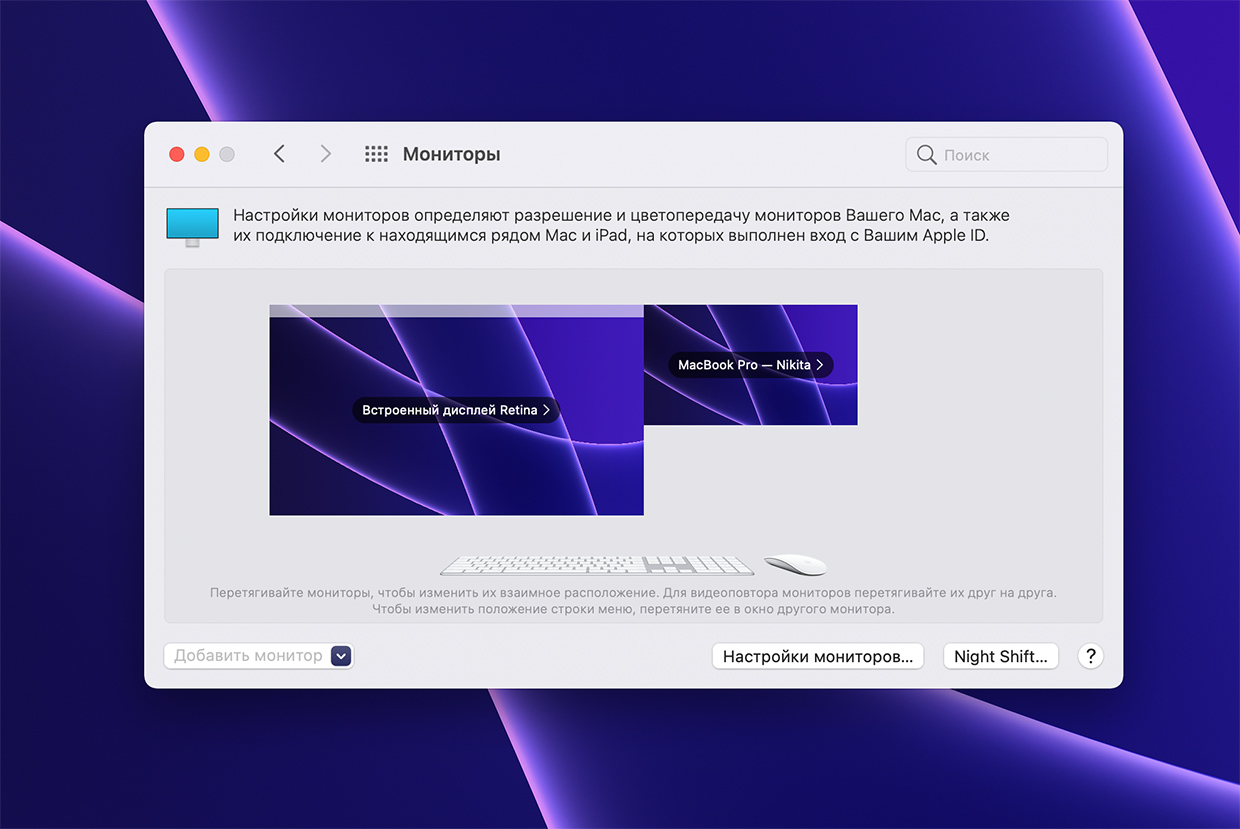Image resolution: width=1240 pixels, height=829 pixels.
Task: Open the Добавить монитор dropdown
Action: pyautogui.click(x=259, y=656)
